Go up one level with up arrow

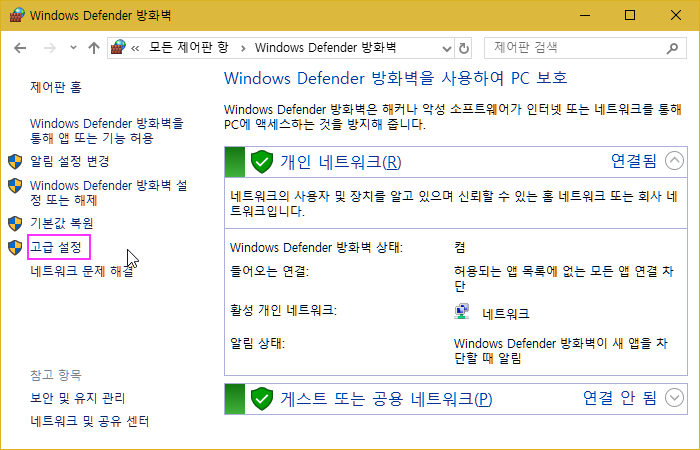tap(94, 48)
